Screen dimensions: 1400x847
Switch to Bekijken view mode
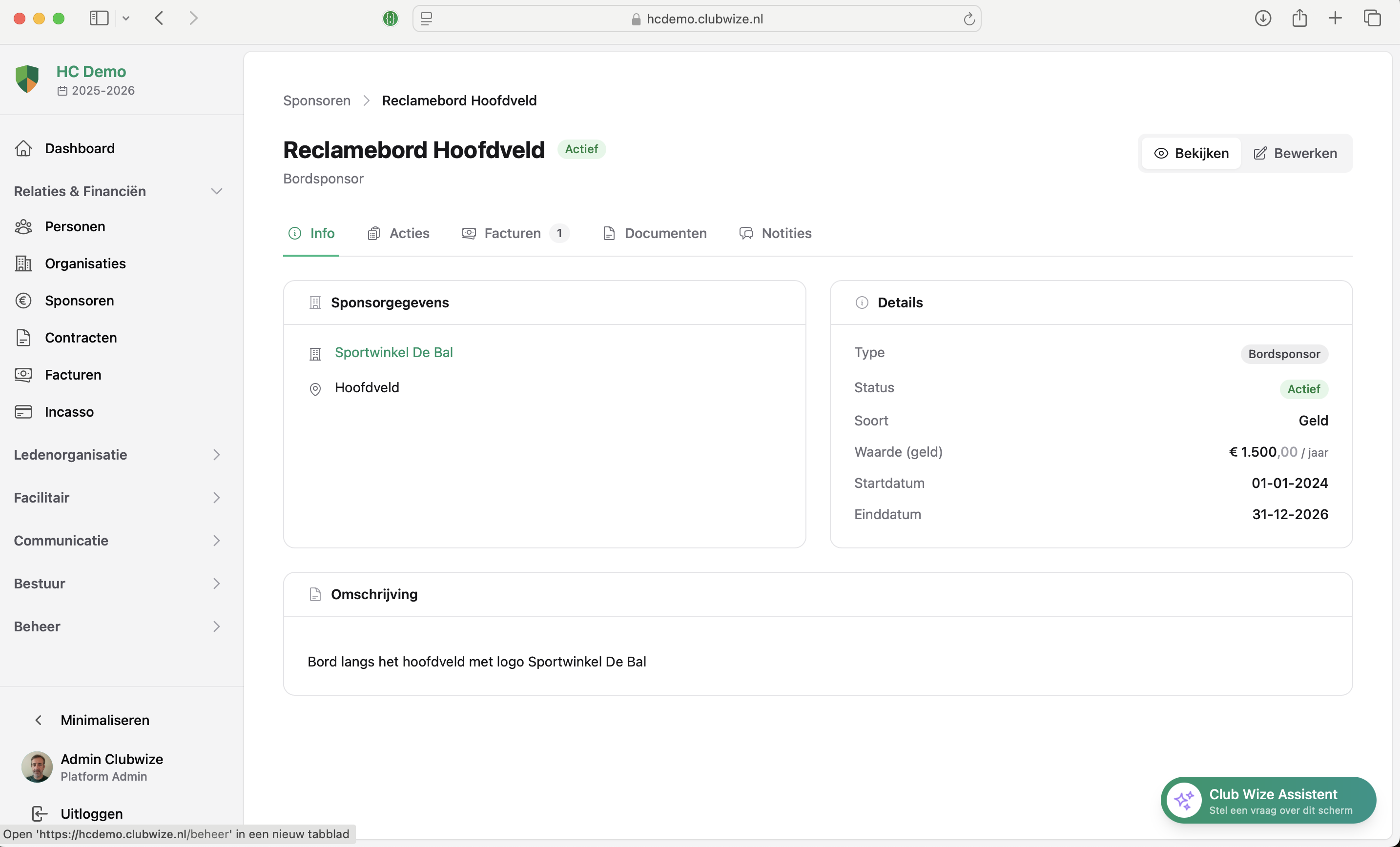point(1191,153)
